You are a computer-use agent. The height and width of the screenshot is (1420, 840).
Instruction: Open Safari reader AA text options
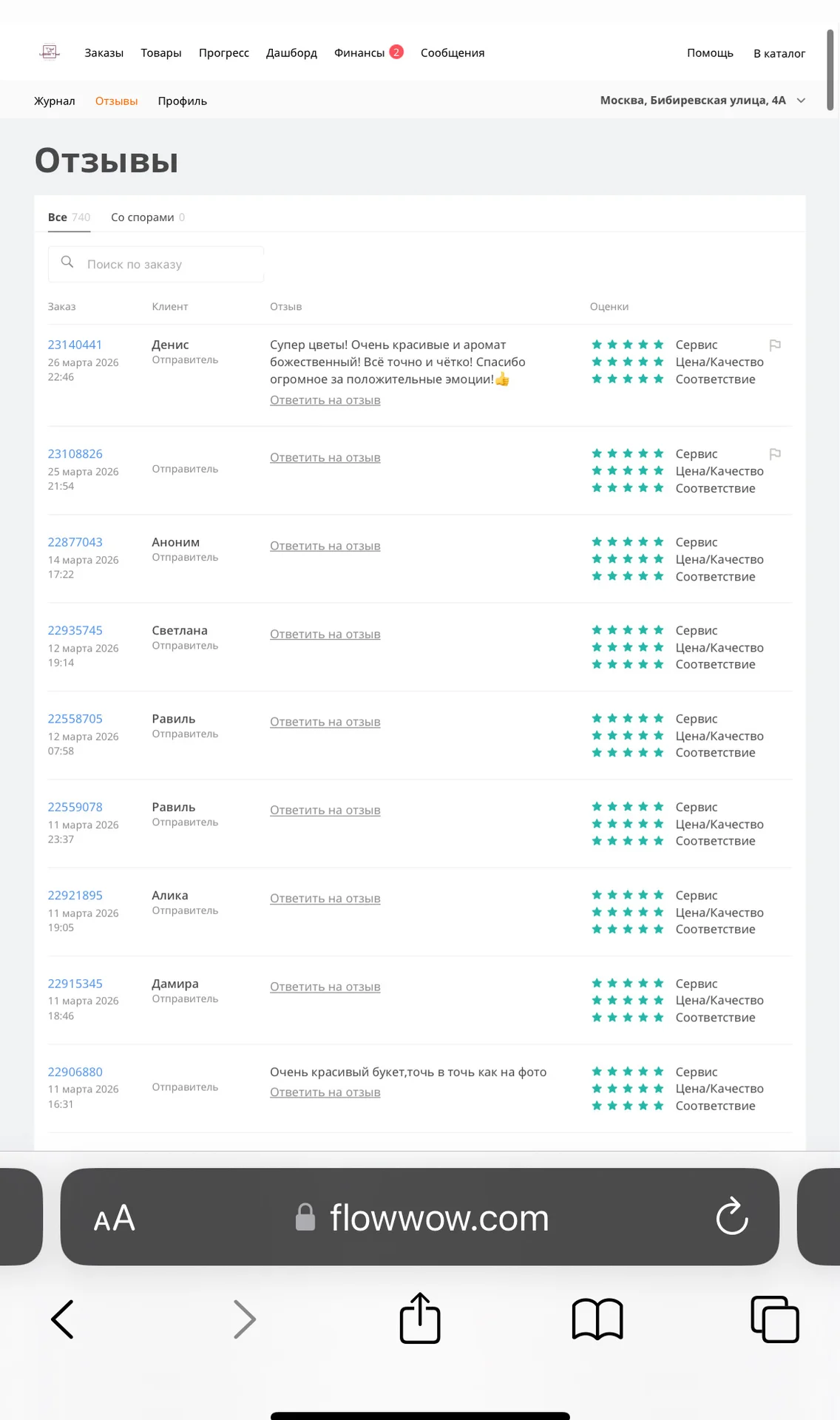coord(115,1217)
